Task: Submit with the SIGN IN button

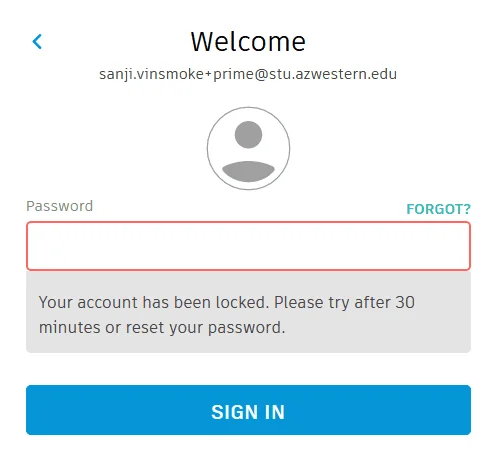Action: click(x=248, y=410)
